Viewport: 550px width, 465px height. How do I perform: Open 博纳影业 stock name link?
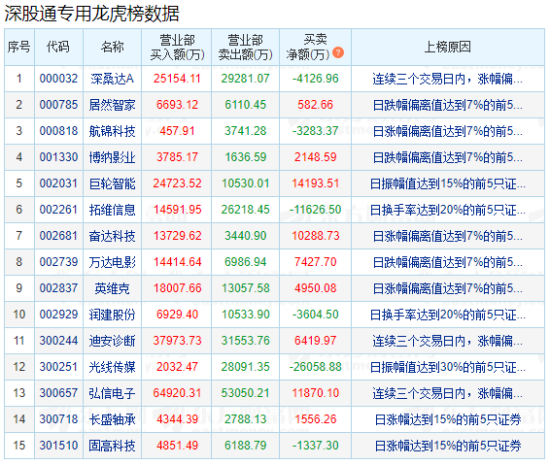tap(112, 157)
